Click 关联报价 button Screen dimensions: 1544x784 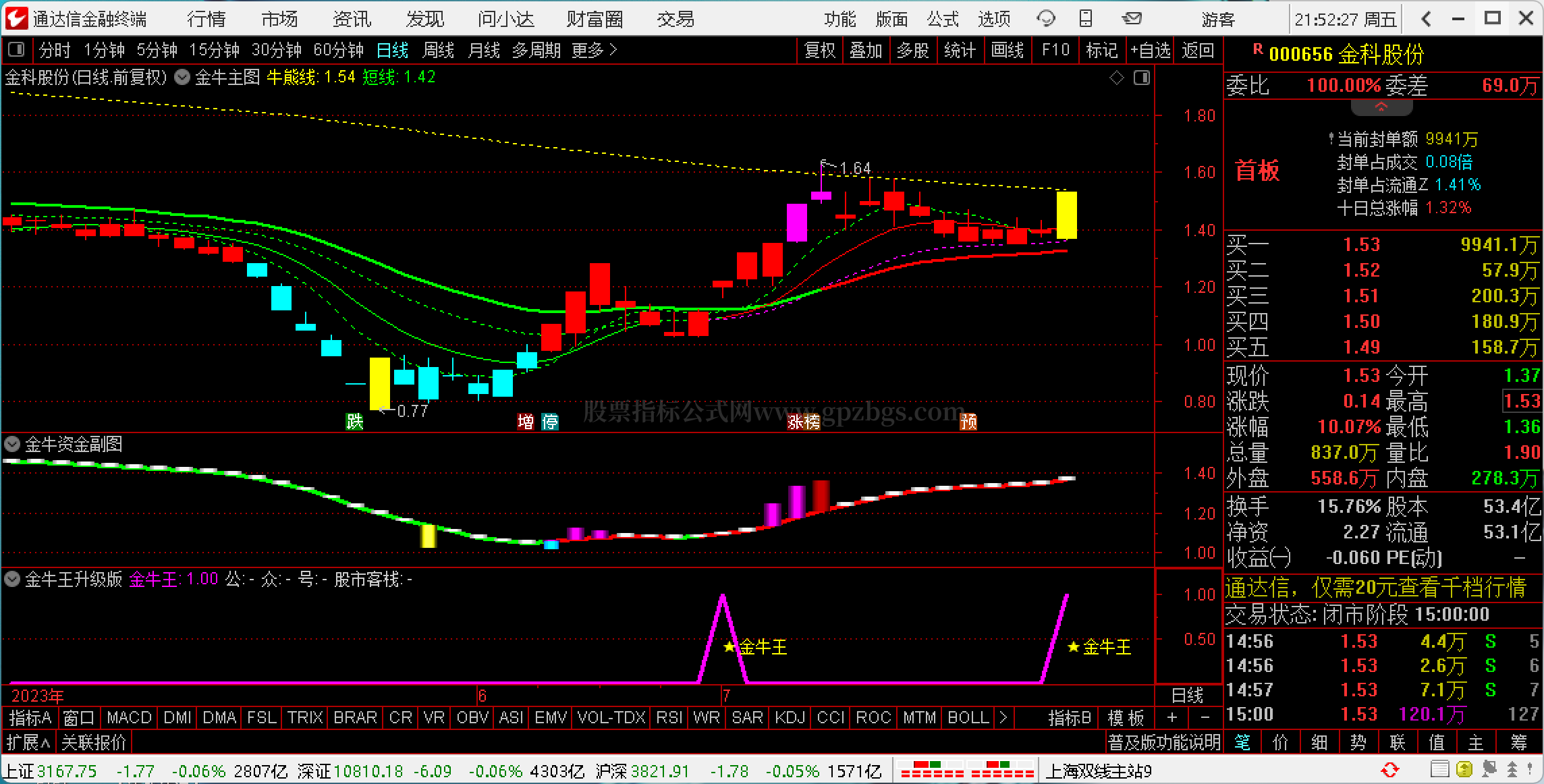click(94, 743)
